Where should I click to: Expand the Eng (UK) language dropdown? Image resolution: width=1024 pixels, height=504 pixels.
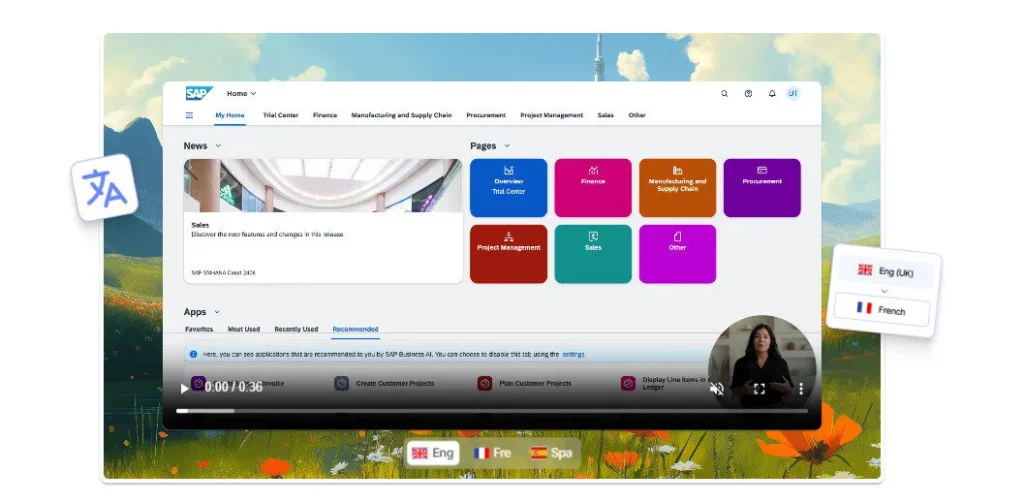(884, 272)
